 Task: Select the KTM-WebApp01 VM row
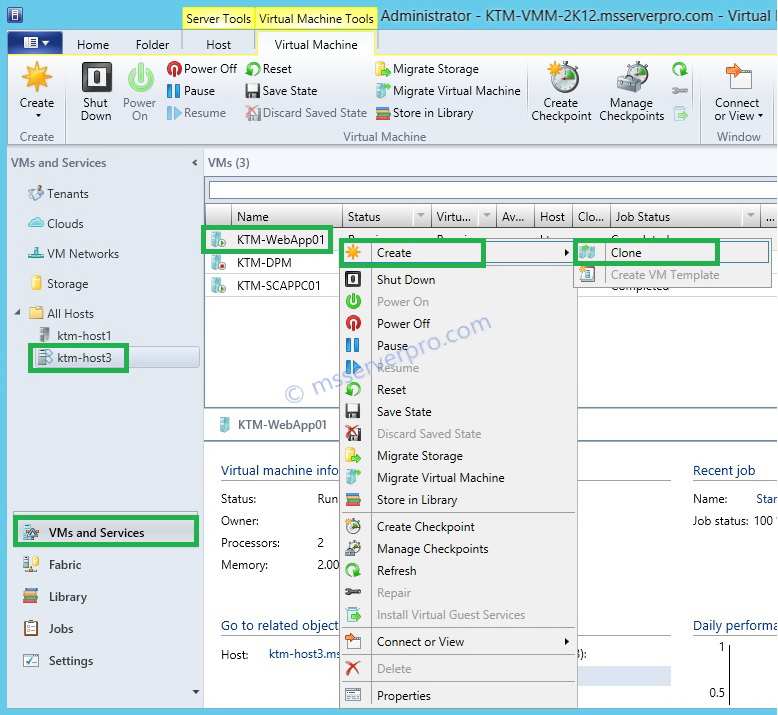coord(280,240)
